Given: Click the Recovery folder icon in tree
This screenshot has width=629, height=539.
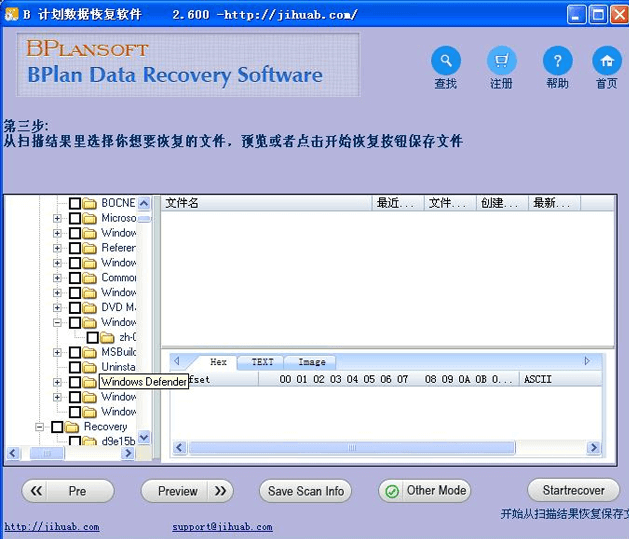Looking at the screenshot, I should click(71, 427).
